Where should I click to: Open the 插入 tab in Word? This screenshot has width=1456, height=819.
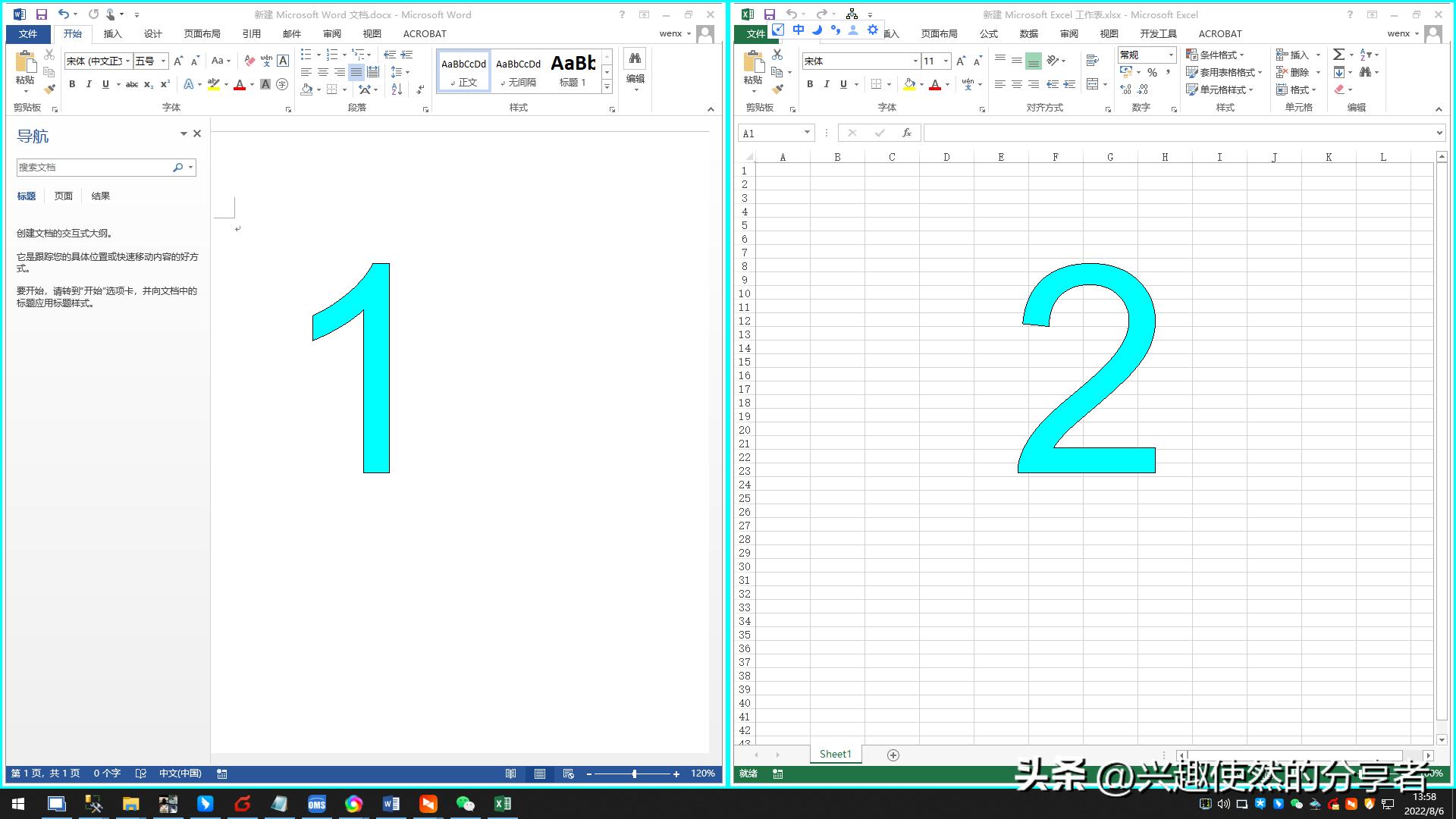(112, 33)
